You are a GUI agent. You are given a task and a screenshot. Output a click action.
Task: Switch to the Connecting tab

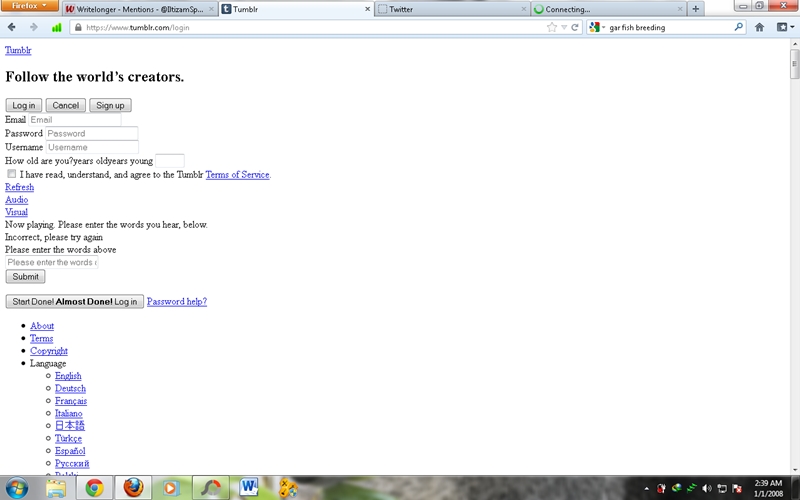click(609, 9)
